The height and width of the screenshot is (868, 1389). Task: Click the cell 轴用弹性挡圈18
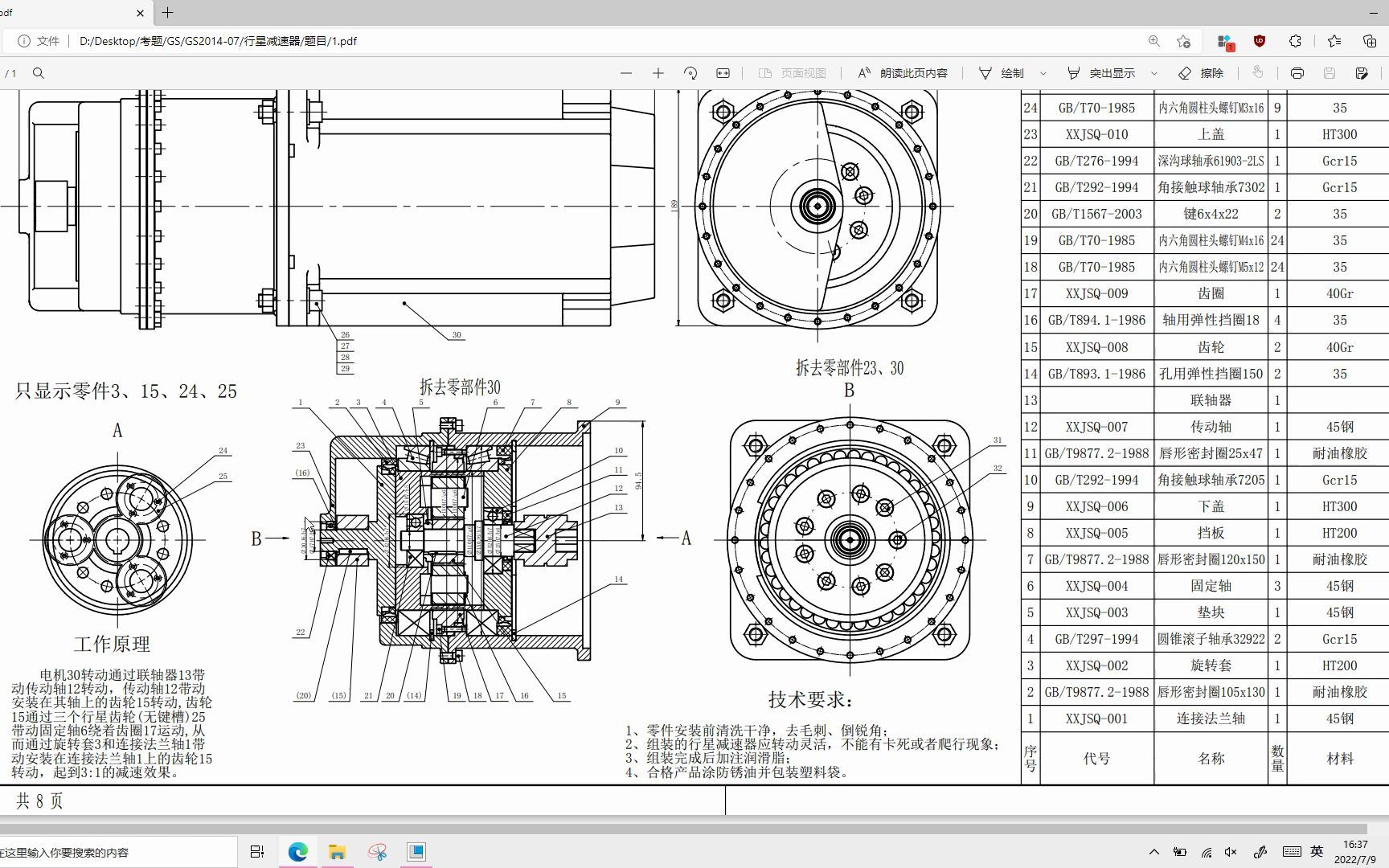tap(1211, 320)
